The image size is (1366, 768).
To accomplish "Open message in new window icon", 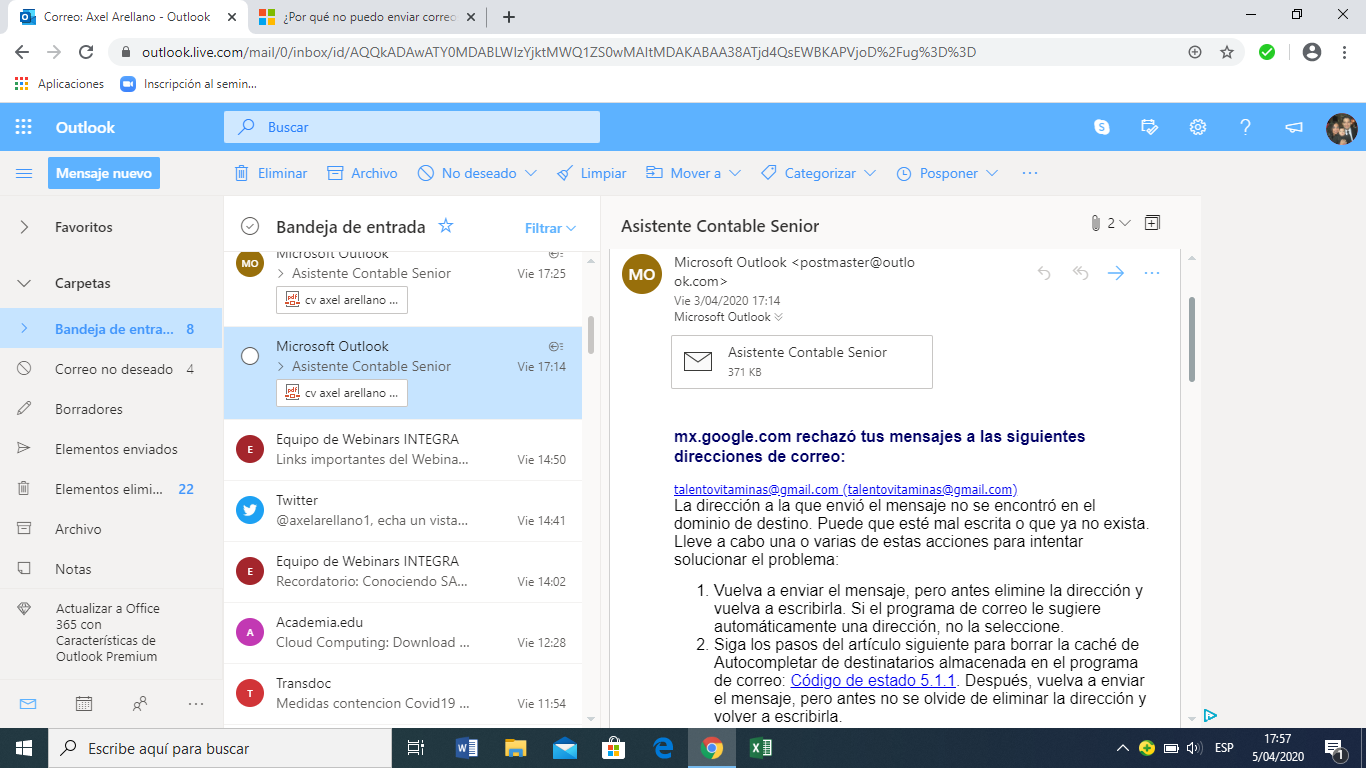I will click(x=1152, y=223).
